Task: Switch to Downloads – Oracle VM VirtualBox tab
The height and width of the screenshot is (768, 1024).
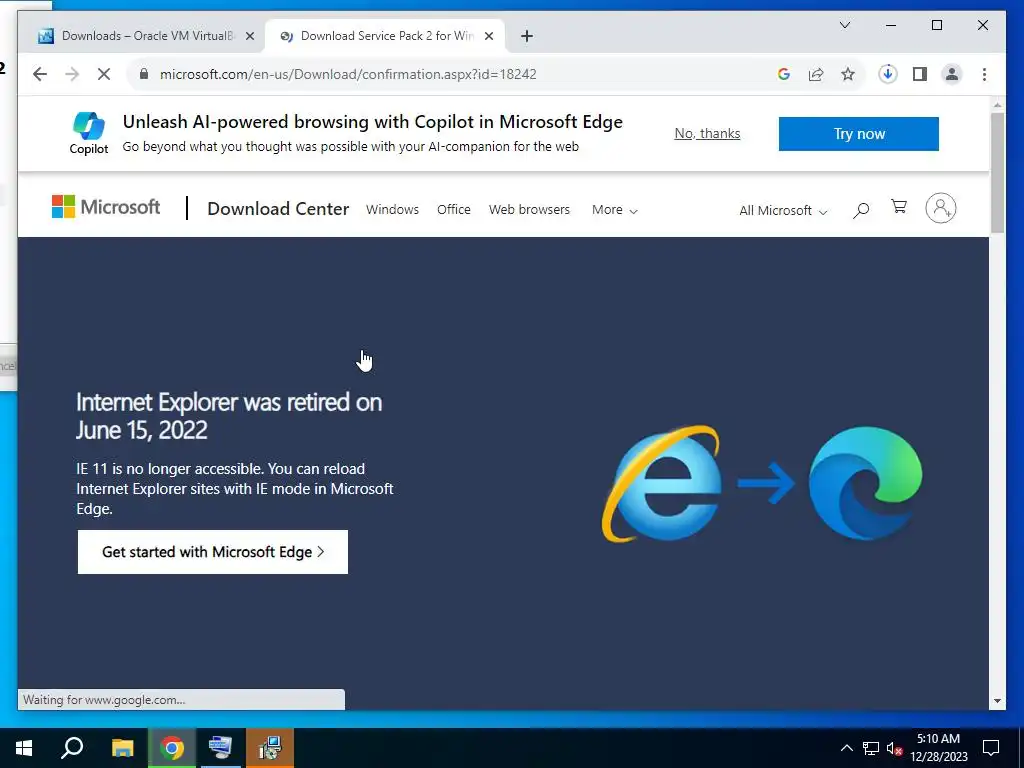Action: [x=146, y=36]
